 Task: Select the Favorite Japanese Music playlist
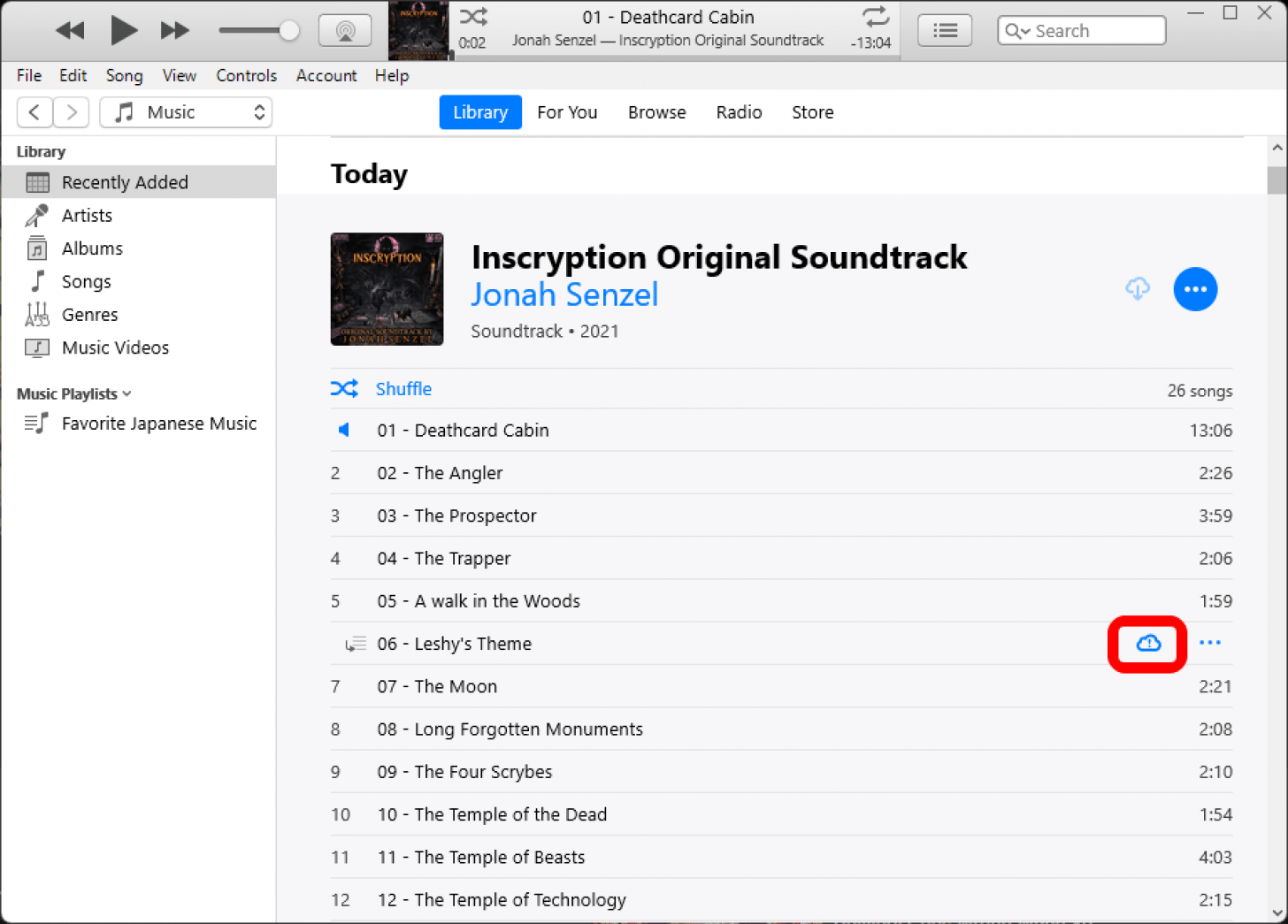point(158,424)
